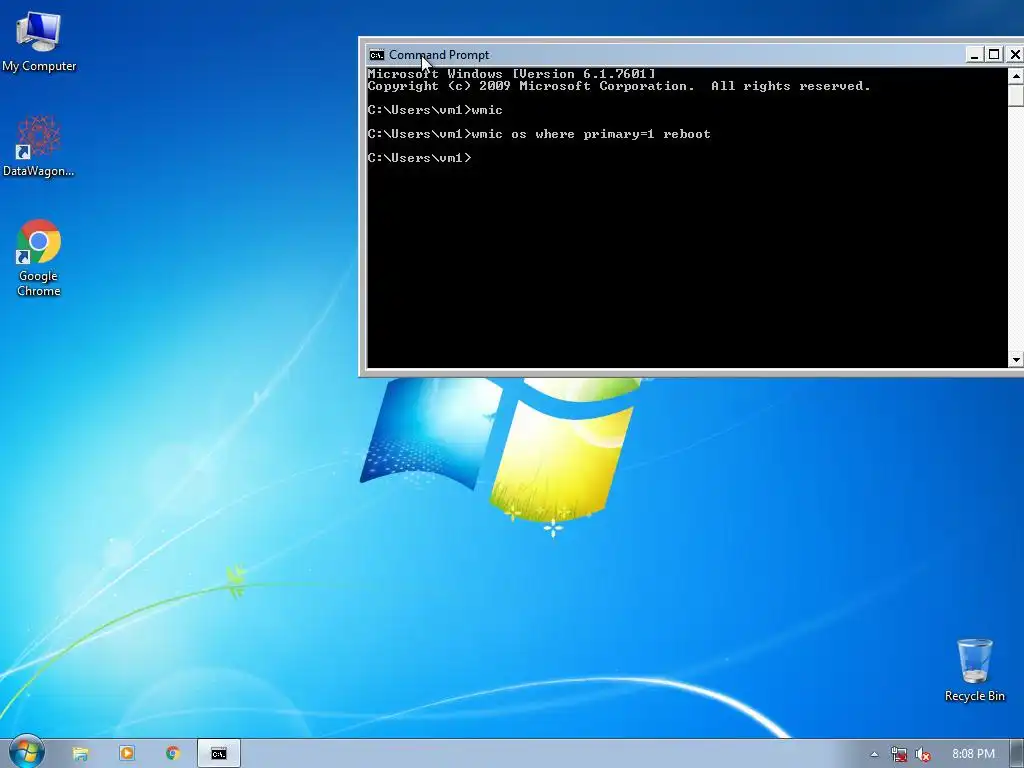Viewport: 1024px width, 768px height.
Task: Open the network status tray icon
Action: pyautogui.click(x=899, y=754)
